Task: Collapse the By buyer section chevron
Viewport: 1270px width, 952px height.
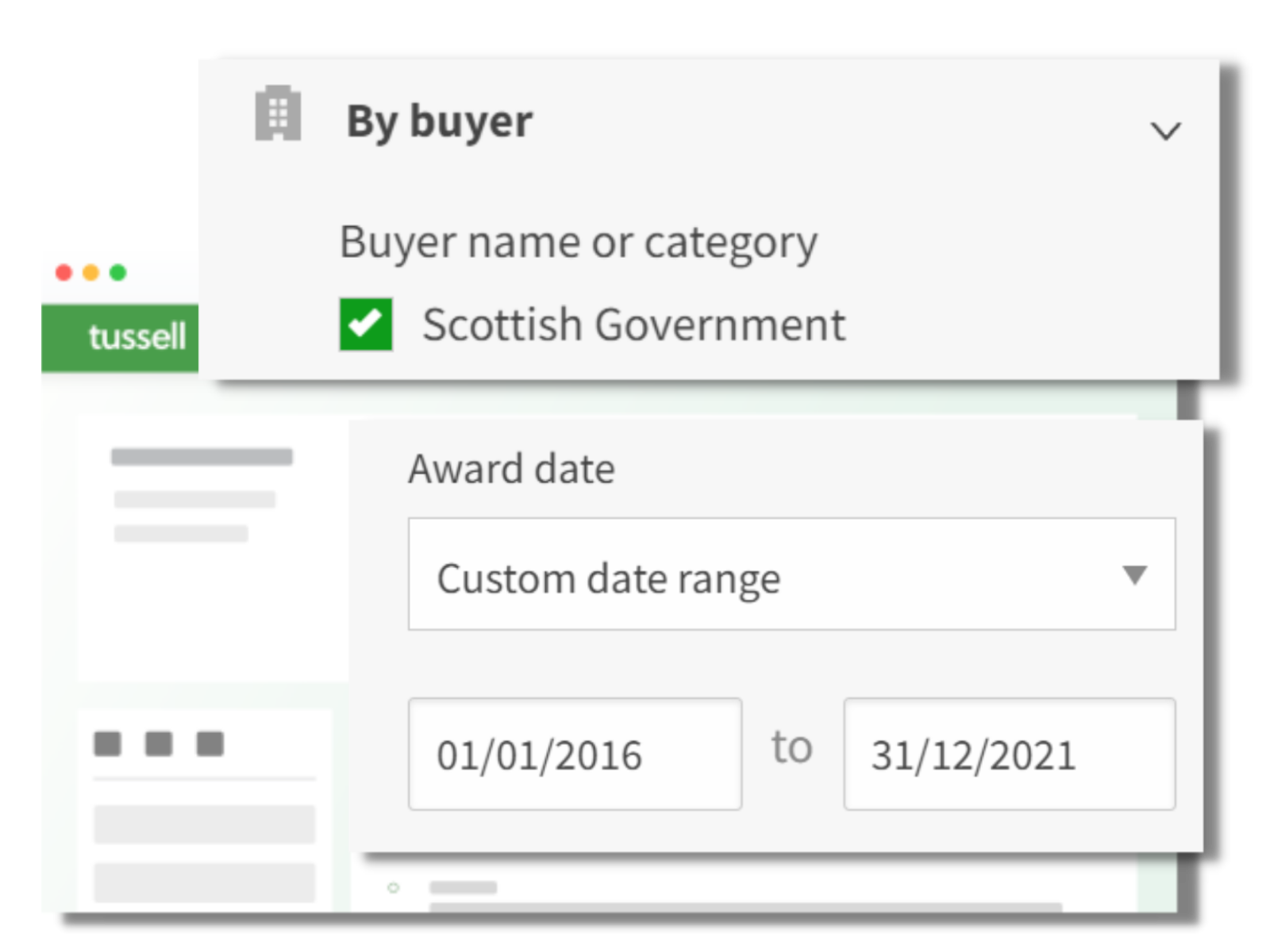Action: [1165, 131]
